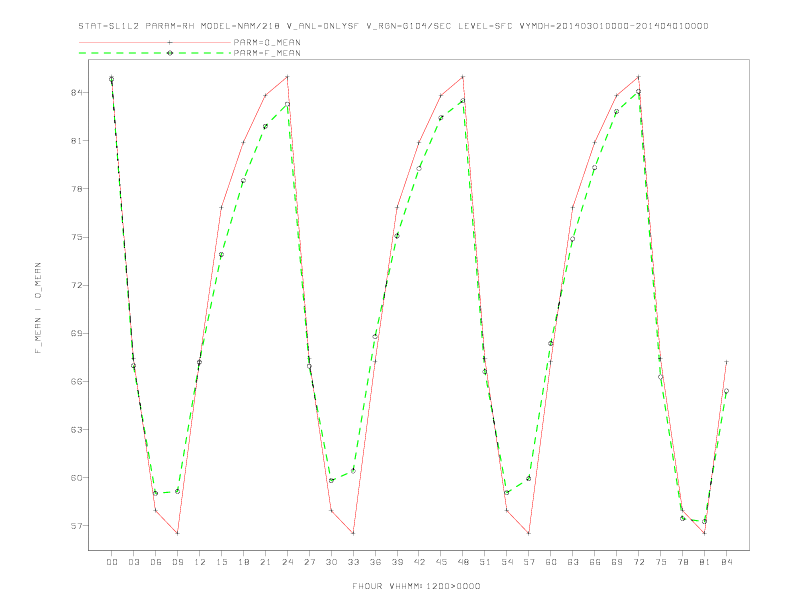
Task: Click the F_MEAN circle data point at hour 33
Action: pyautogui.click(x=353, y=471)
